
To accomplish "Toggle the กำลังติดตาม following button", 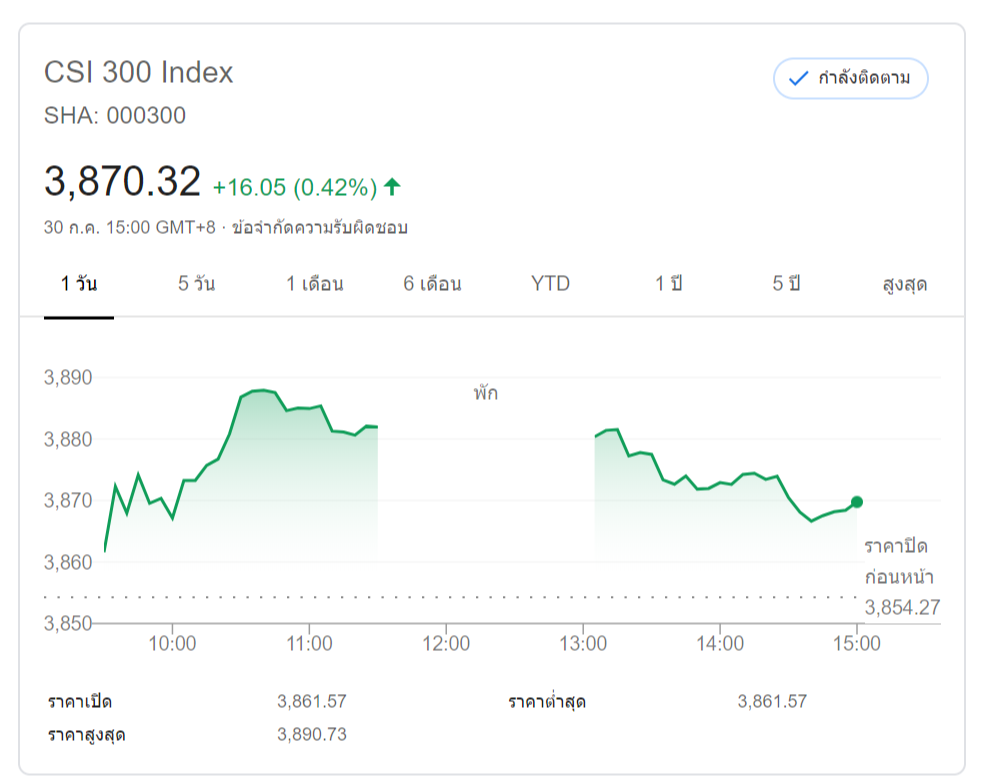I will pos(851,79).
